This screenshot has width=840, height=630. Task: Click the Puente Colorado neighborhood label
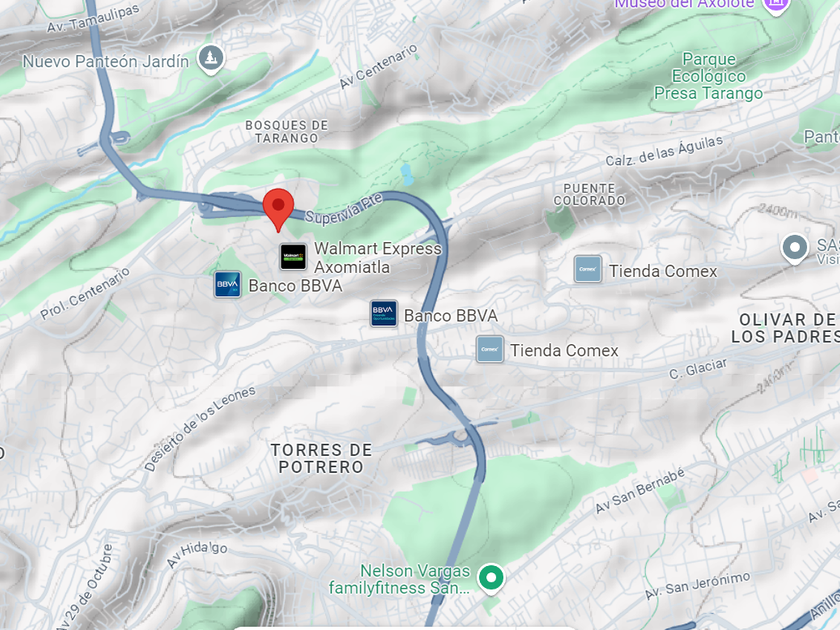[x=589, y=194]
